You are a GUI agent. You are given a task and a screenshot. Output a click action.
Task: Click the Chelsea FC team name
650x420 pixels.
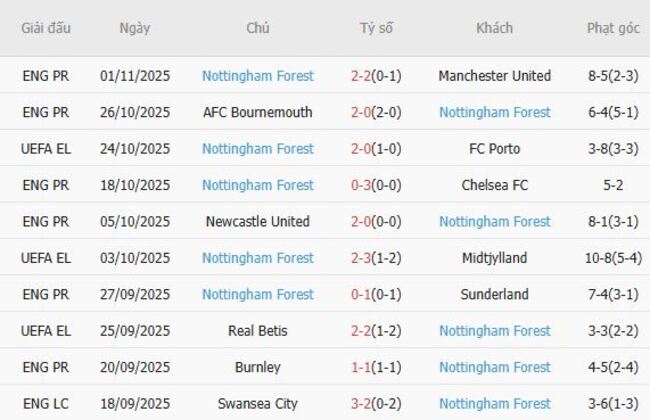tap(494, 185)
